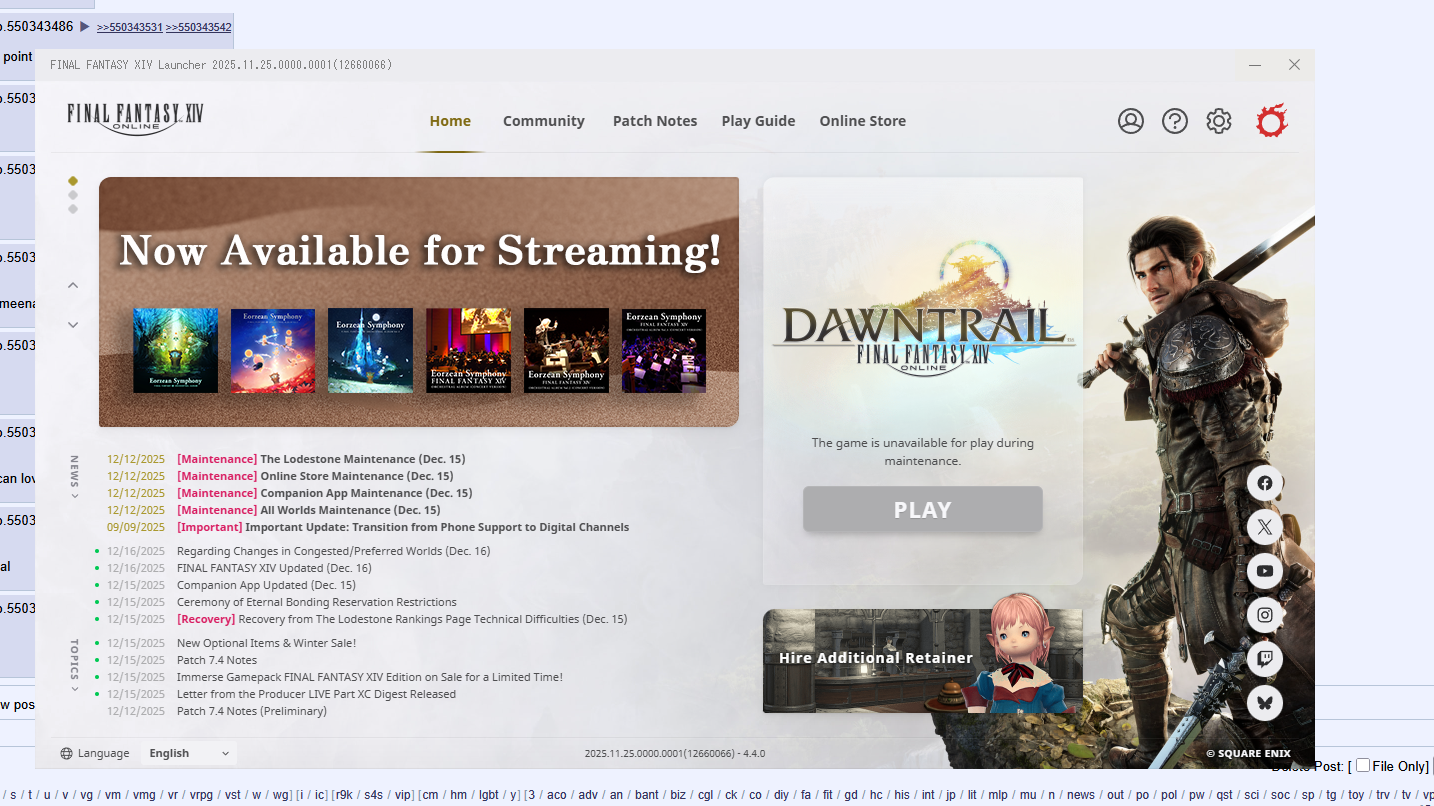The height and width of the screenshot is (806, 1434).
Task: Show next banner with down chevron
Action: coord(73,324)
